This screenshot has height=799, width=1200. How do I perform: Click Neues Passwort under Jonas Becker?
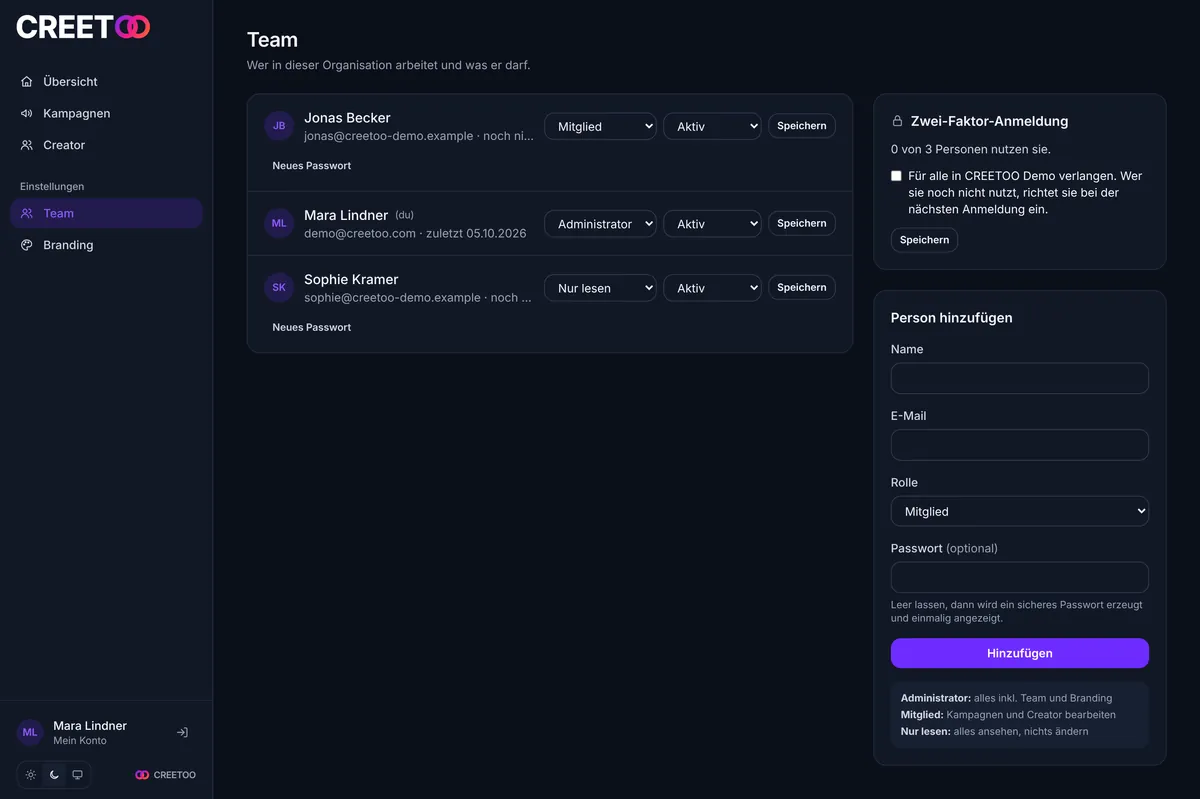click(x=312, y=166)
